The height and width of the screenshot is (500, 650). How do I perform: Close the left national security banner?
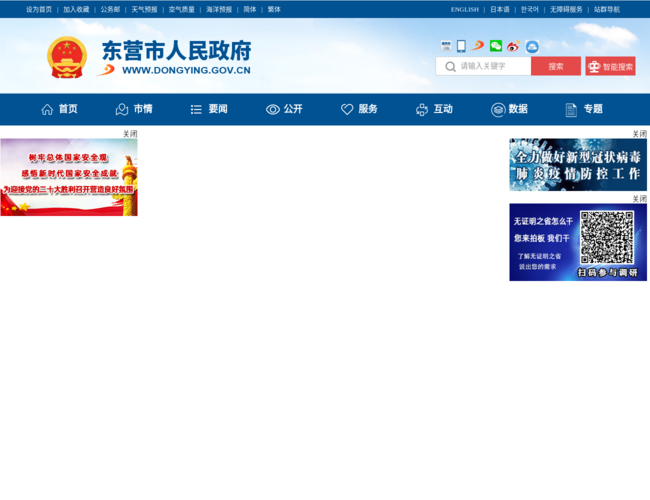click(130, 134)
